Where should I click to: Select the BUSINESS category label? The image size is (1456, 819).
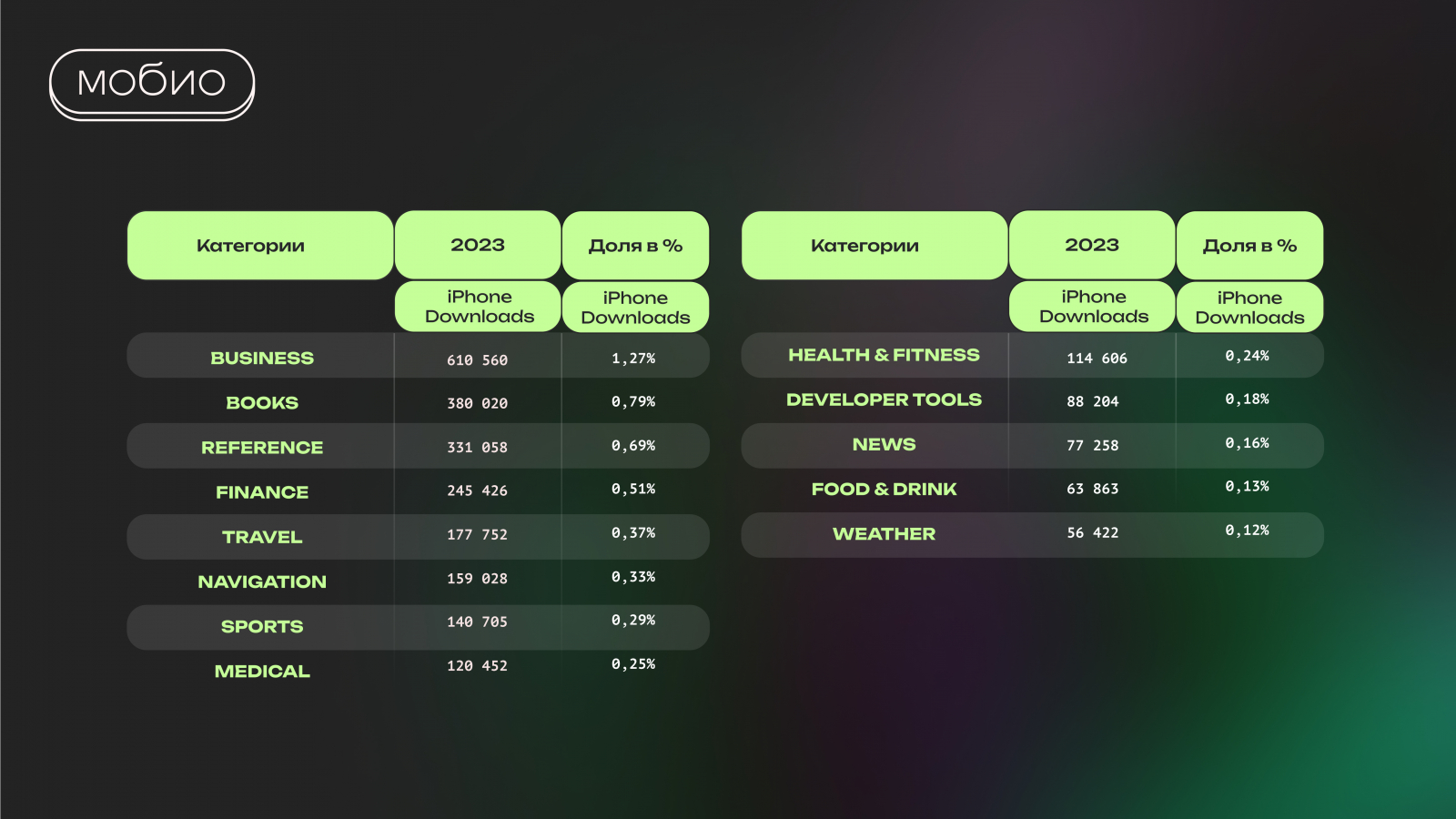[x=262, y=359]
